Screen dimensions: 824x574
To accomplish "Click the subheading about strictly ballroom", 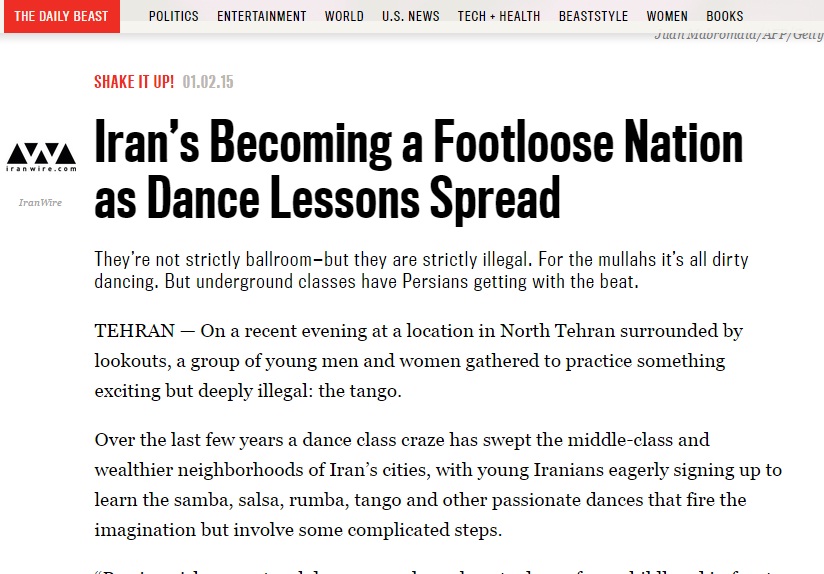I will [421, 270].
